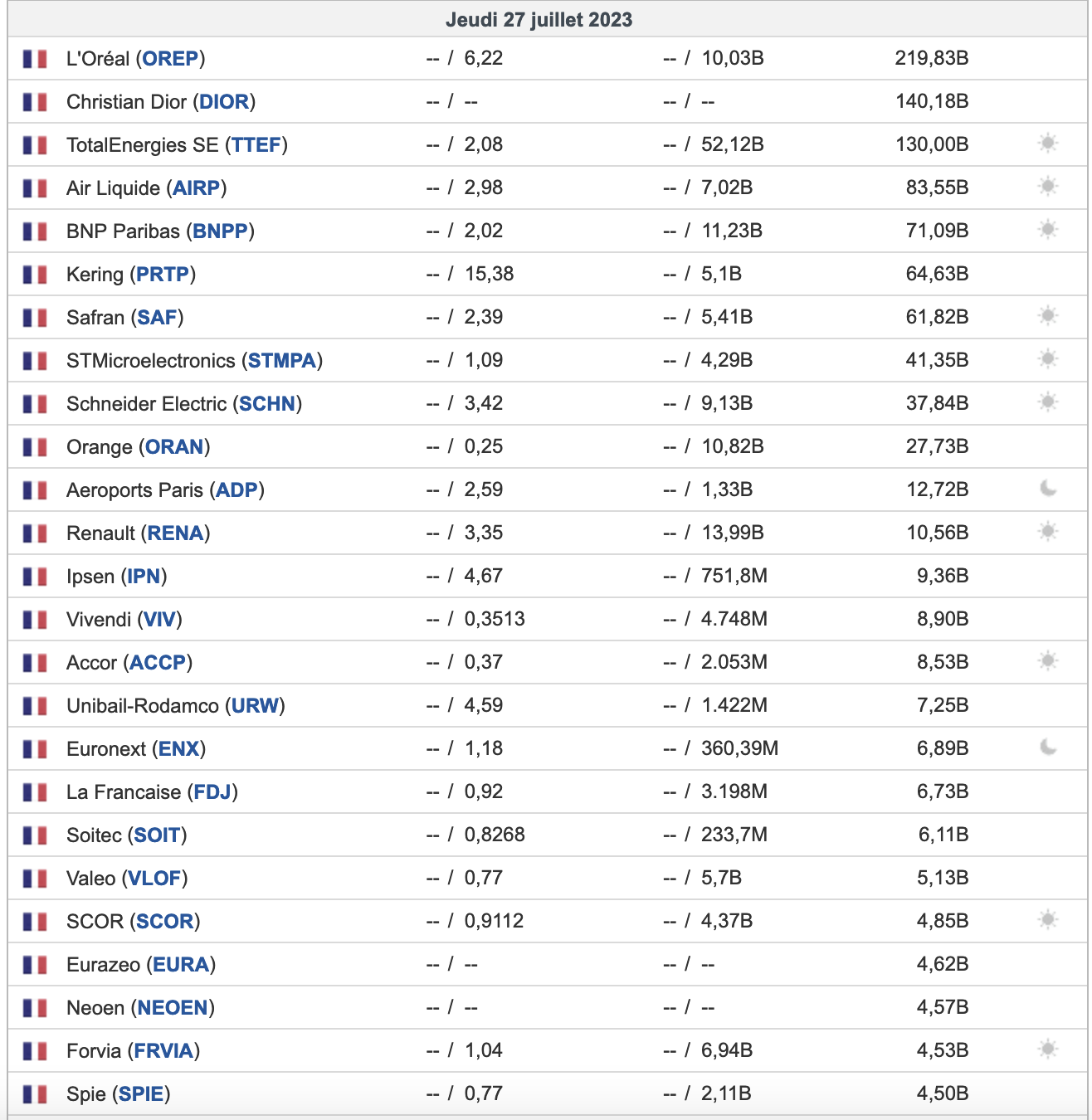This screenshot has width=1092, height=1120.
Task: Click the French flag beside L'Oréal
Action: pos(35,59)
